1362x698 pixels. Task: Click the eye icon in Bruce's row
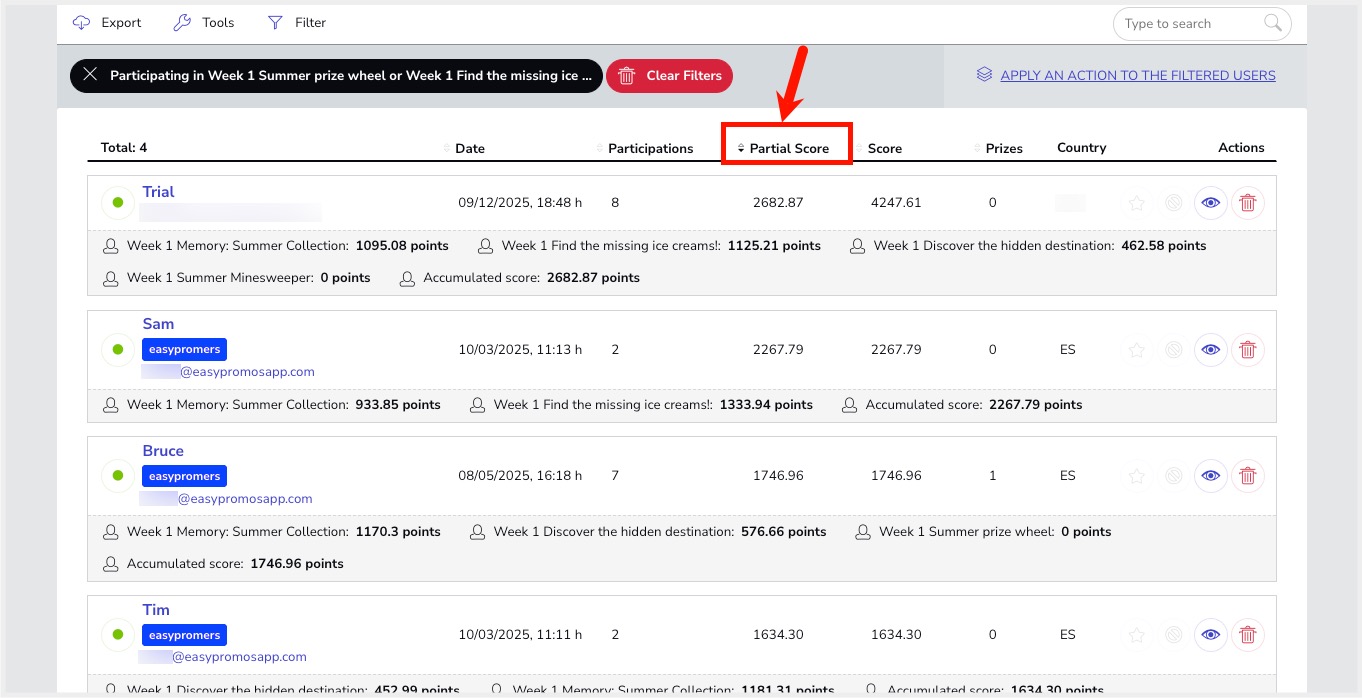pos(1211,476)
